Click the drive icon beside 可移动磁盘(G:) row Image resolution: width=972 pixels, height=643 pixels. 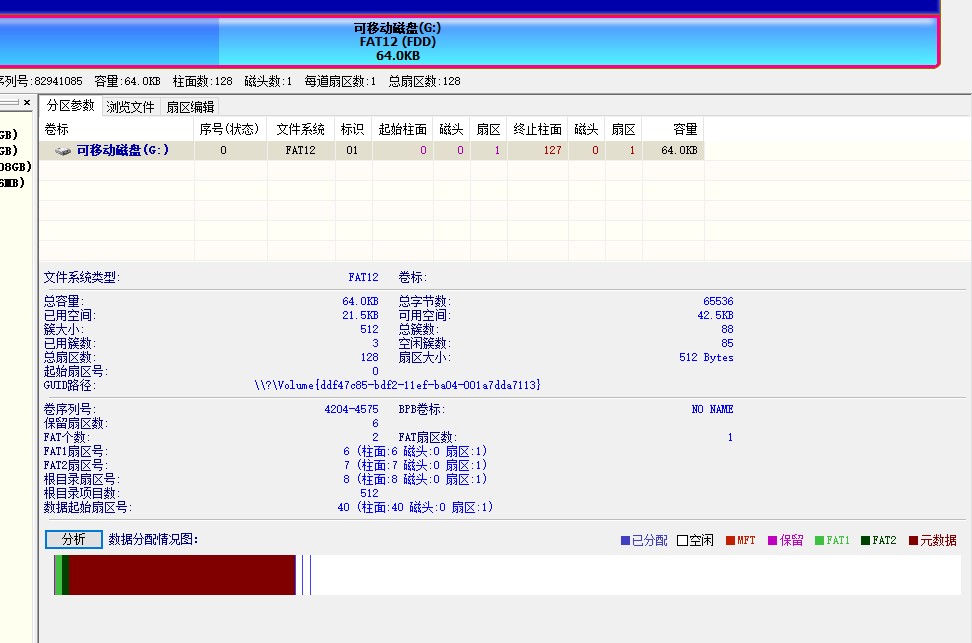[x=63, y=151]
